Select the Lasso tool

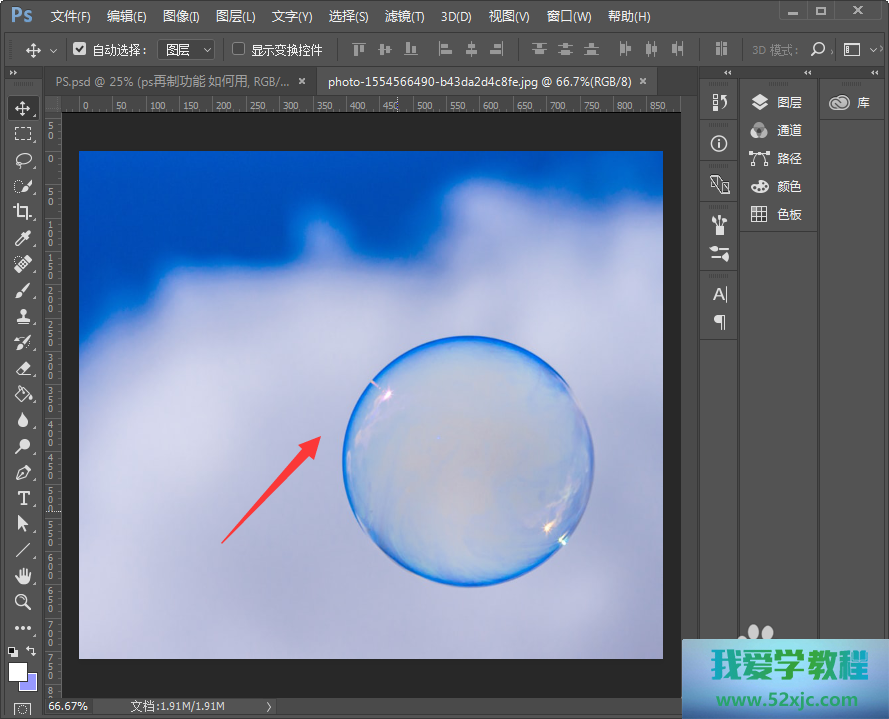pyautogui.click(x=23, y=160)
